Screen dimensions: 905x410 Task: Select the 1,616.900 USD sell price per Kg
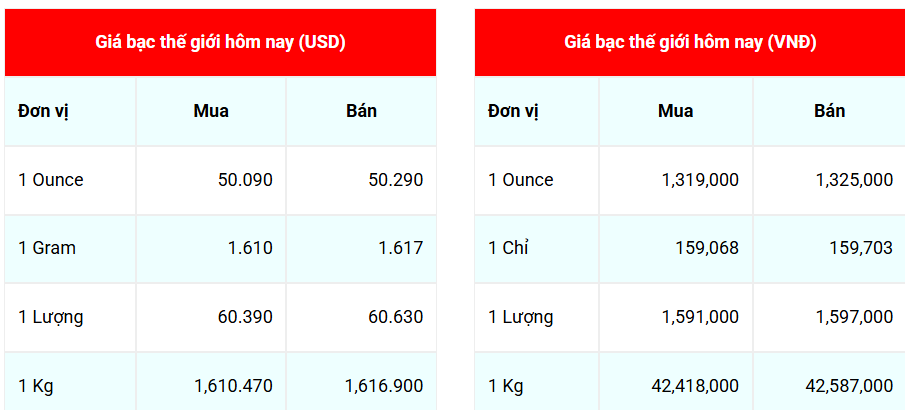click(x=383, y=385)
